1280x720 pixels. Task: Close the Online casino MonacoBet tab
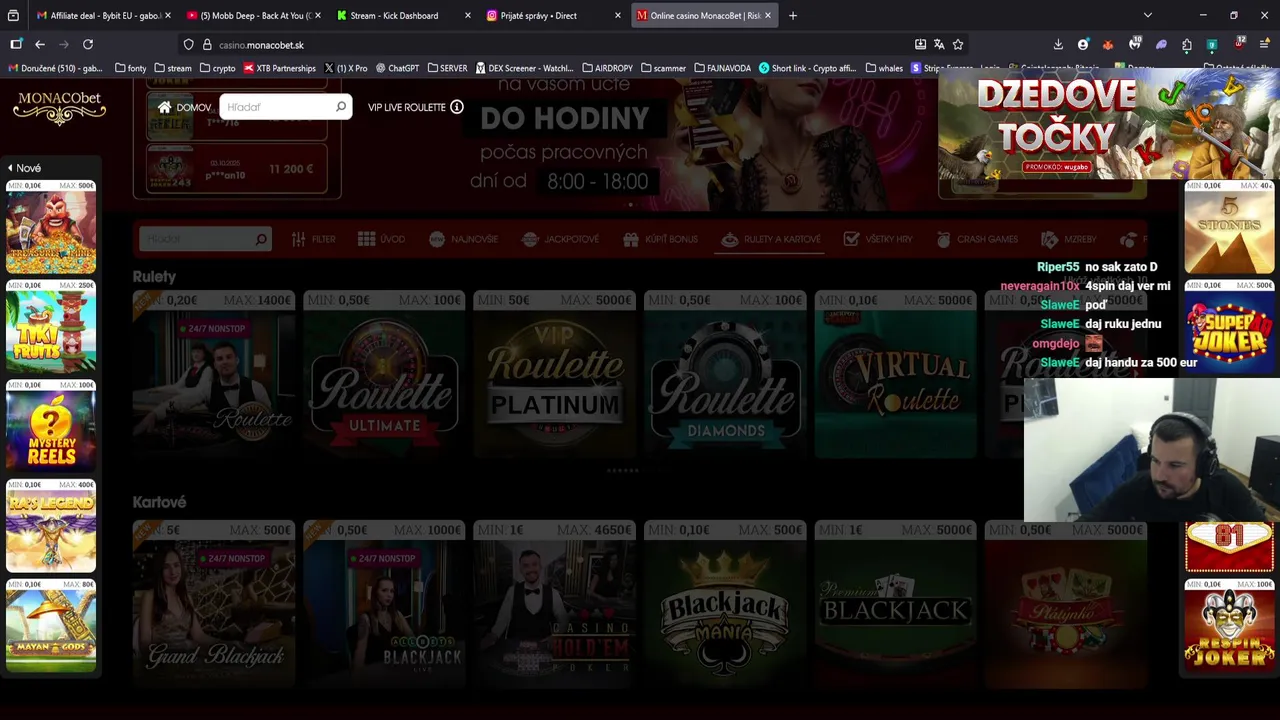pos(768,16)
